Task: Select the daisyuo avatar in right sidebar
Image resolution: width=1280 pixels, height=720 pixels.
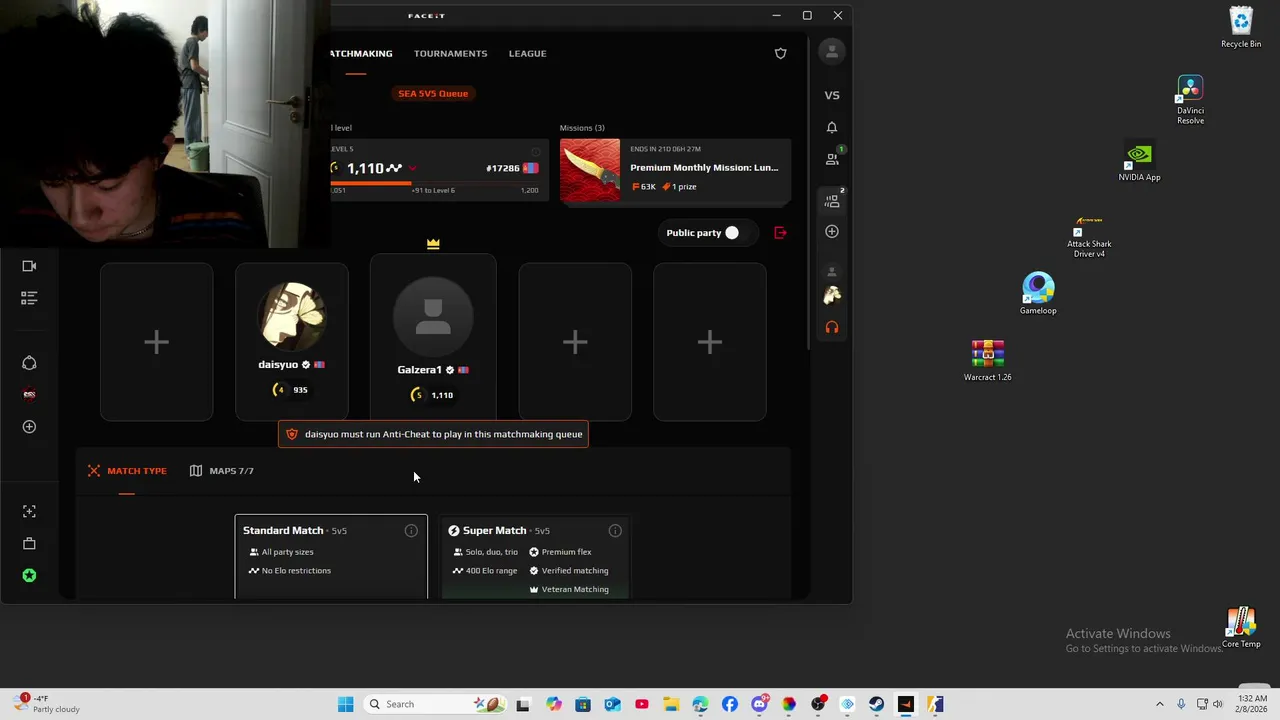Action: (x=832, y=295)
